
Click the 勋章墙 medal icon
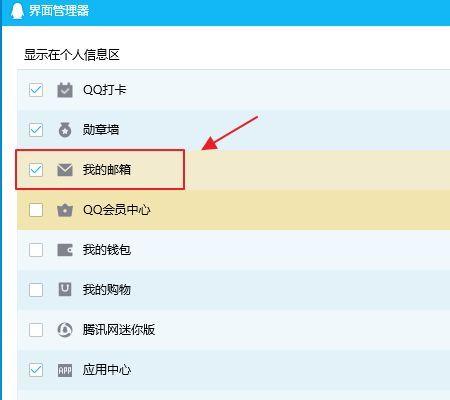click(x=65, y=130)
